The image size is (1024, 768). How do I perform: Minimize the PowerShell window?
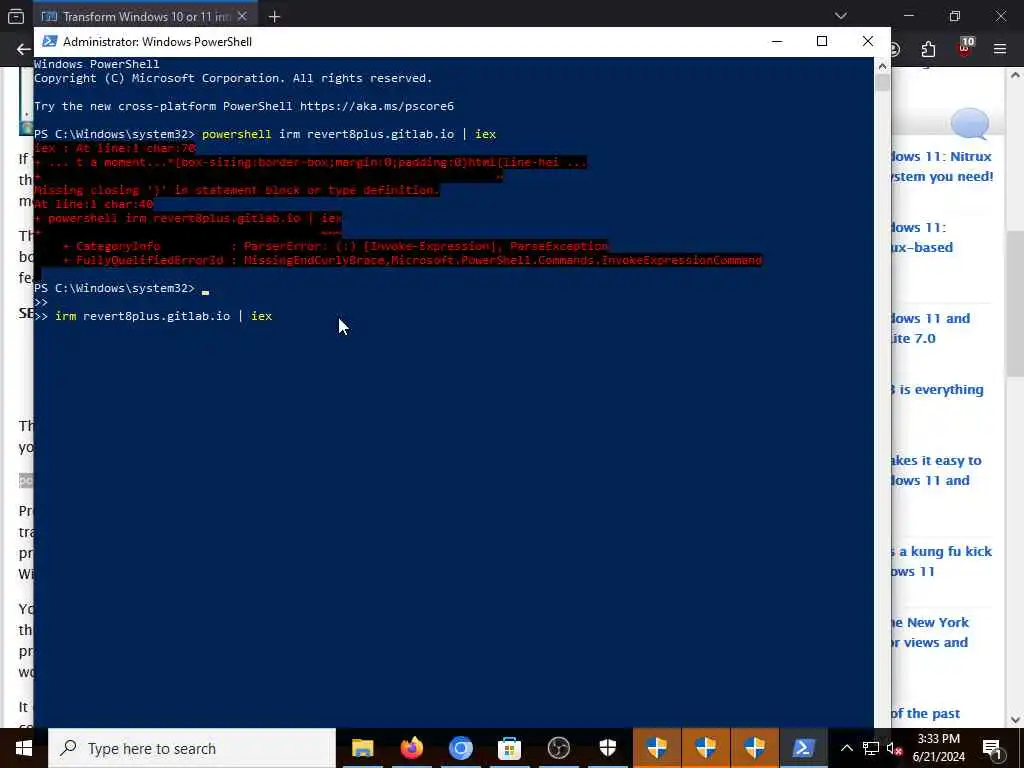(776, 41)
